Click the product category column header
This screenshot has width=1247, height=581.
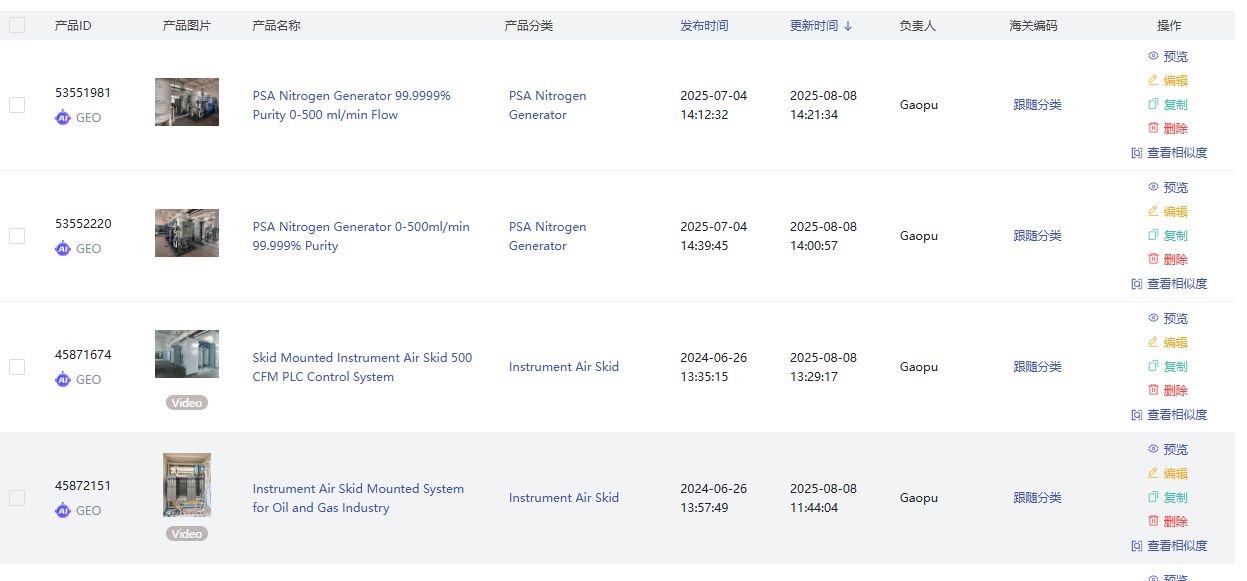coord(528,26)
